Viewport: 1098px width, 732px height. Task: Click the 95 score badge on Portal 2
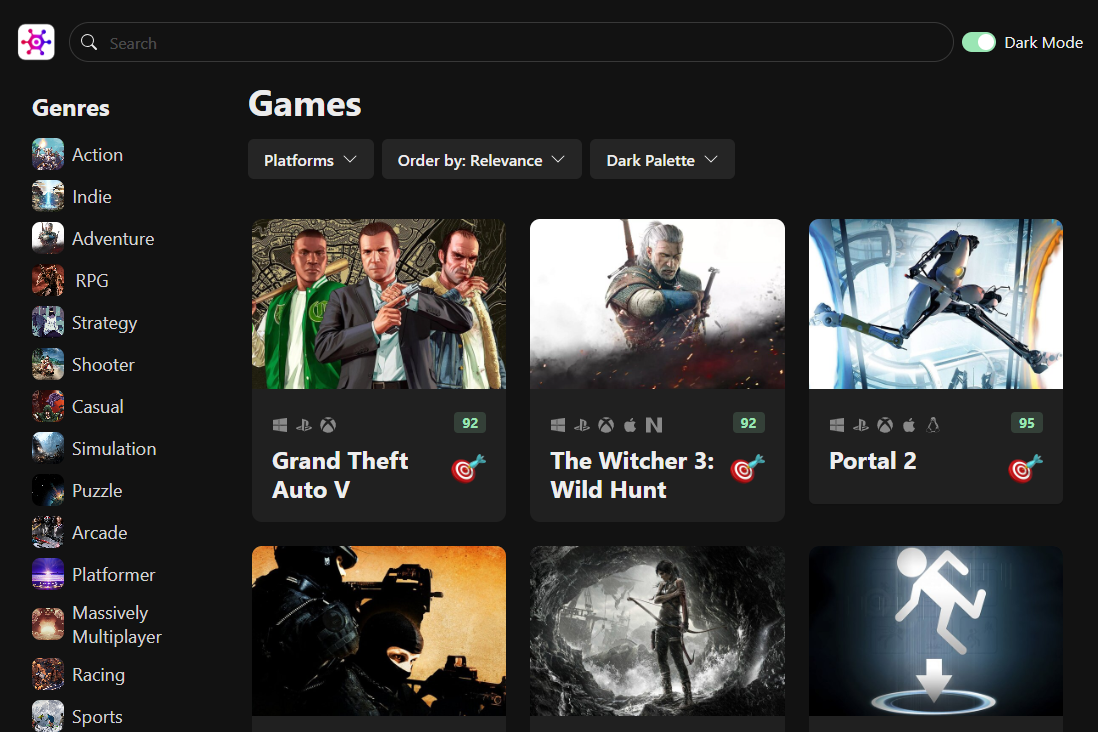(1027, 423)
